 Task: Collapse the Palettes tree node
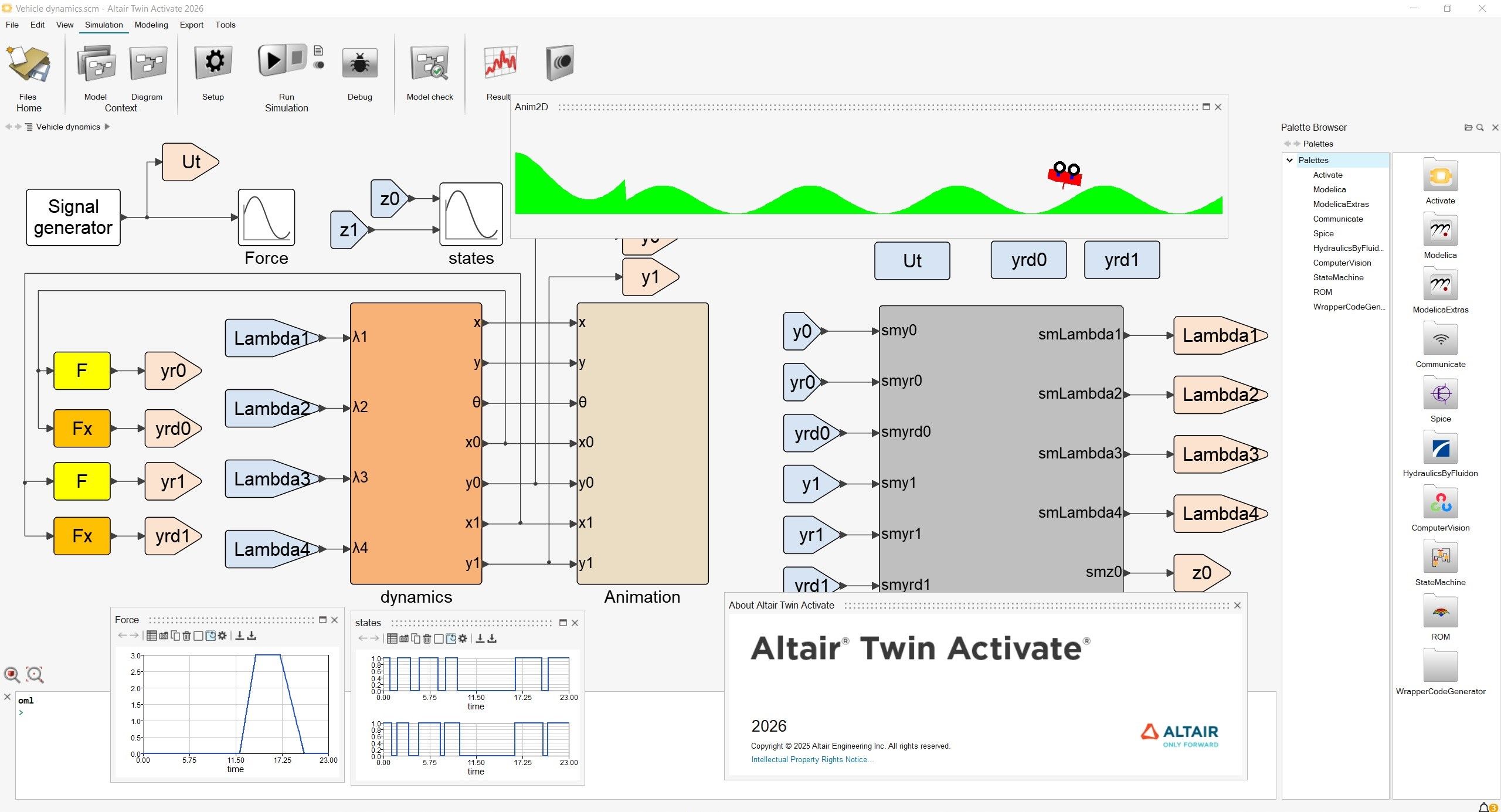1289,159
